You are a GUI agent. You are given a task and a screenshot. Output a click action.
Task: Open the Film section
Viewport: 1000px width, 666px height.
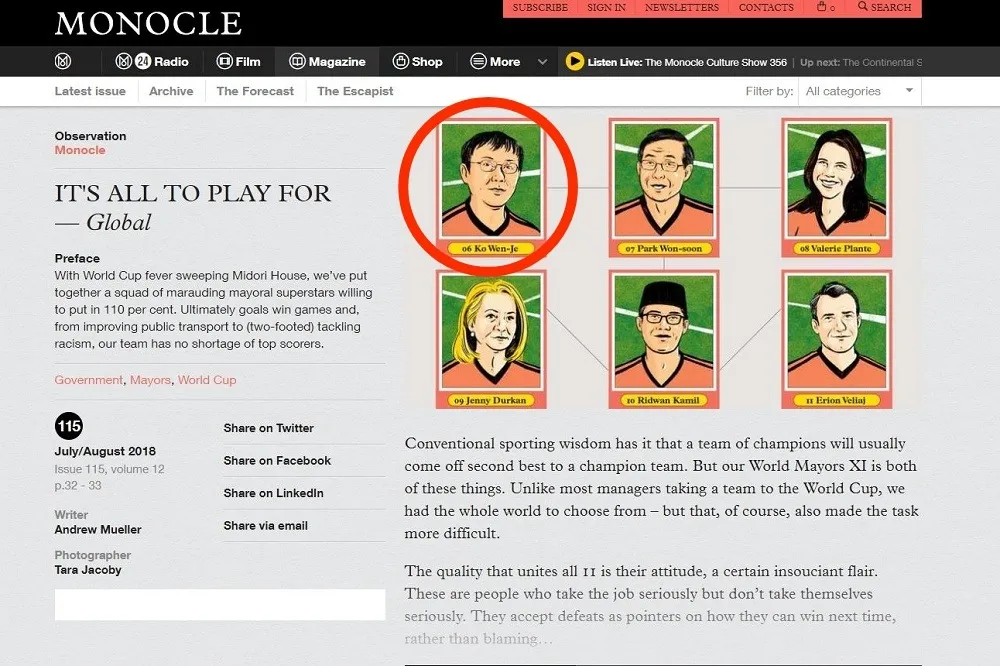point(239,61)
